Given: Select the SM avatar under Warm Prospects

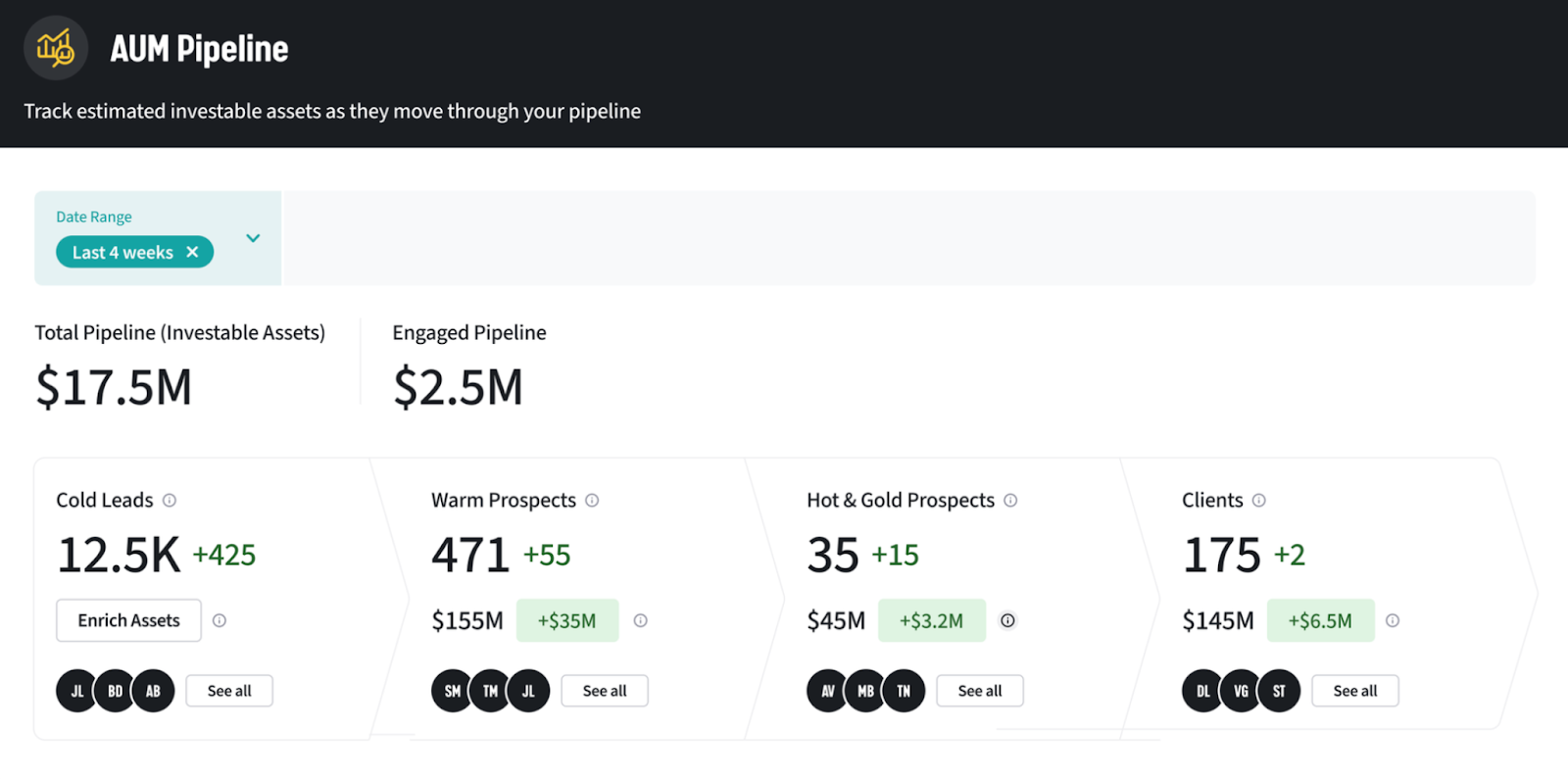Looking at the screenshot, I should [452, 691].
